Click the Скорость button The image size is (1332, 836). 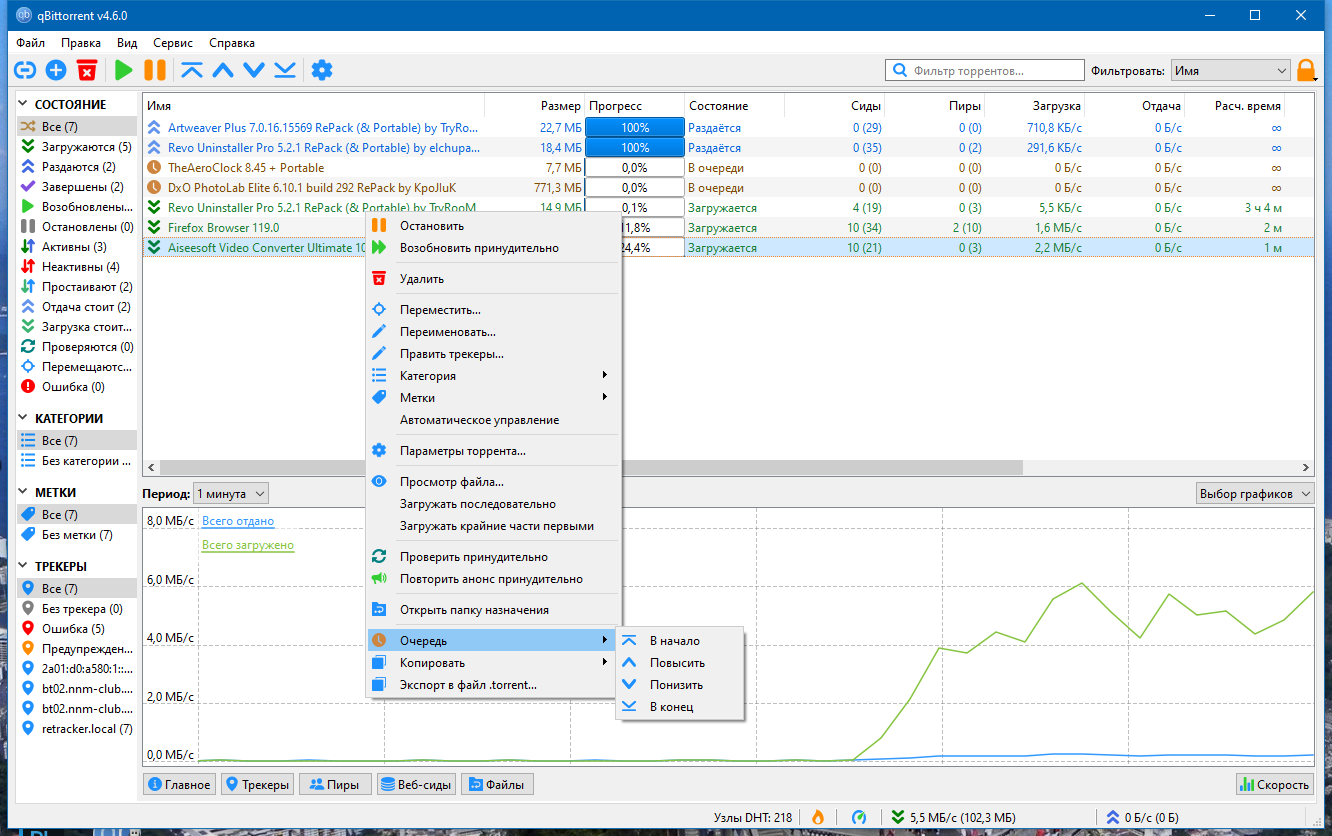[1275, 785]
